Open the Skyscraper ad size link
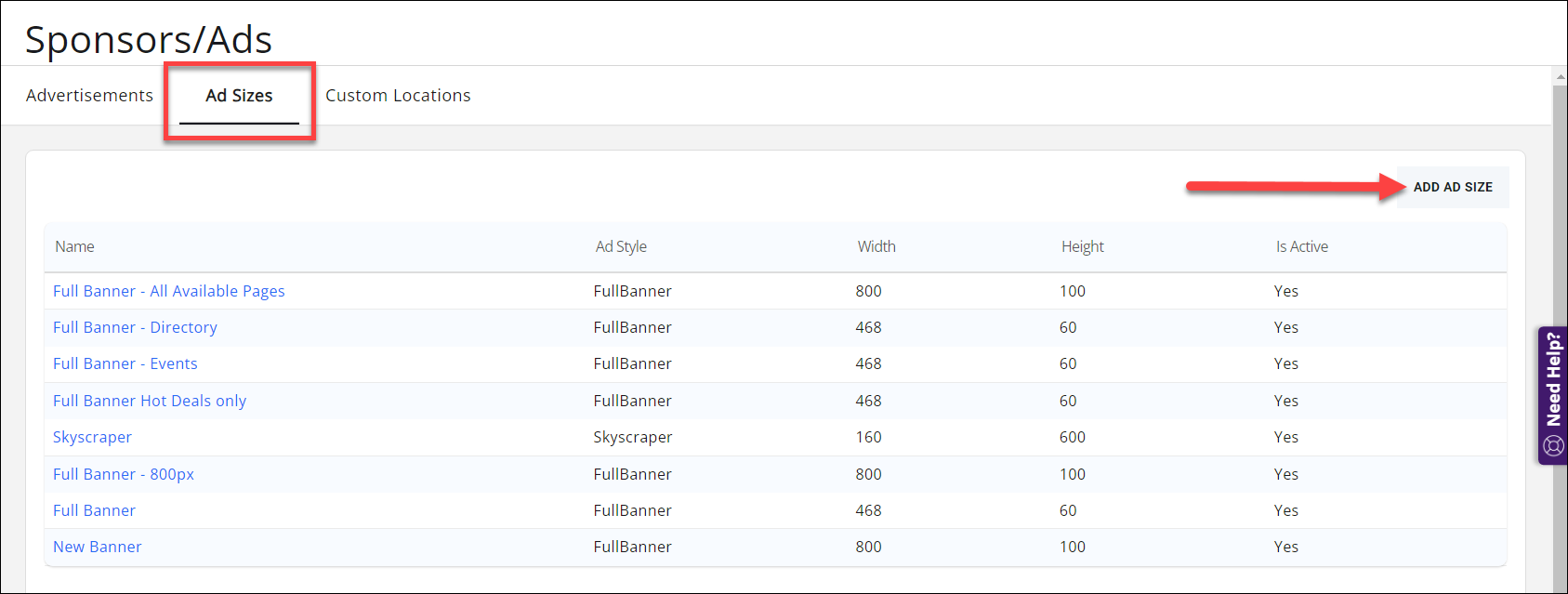The width and height of the screenshot is (1568, 594). [x=92, y=437]
